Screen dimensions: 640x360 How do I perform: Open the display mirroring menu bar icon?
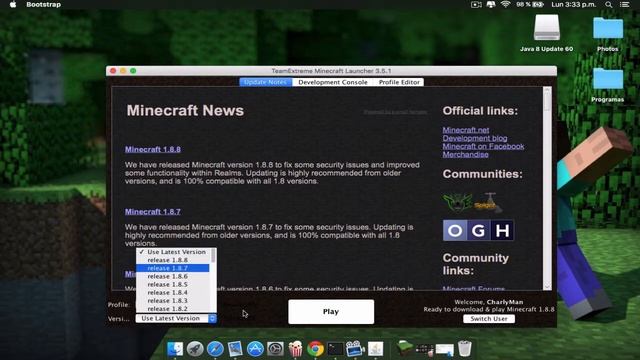tap(491, 4)
